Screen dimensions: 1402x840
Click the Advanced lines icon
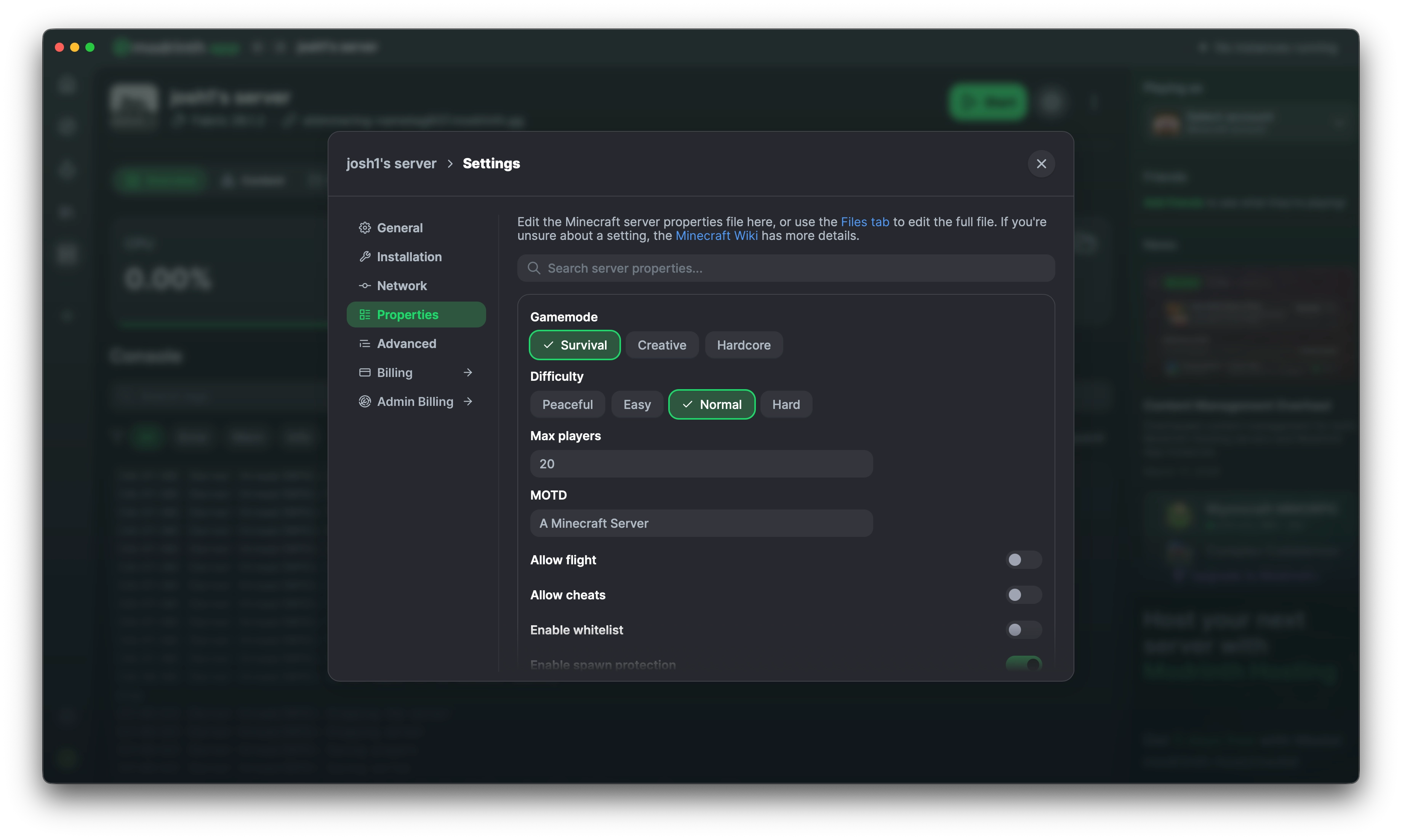(365, 343)
